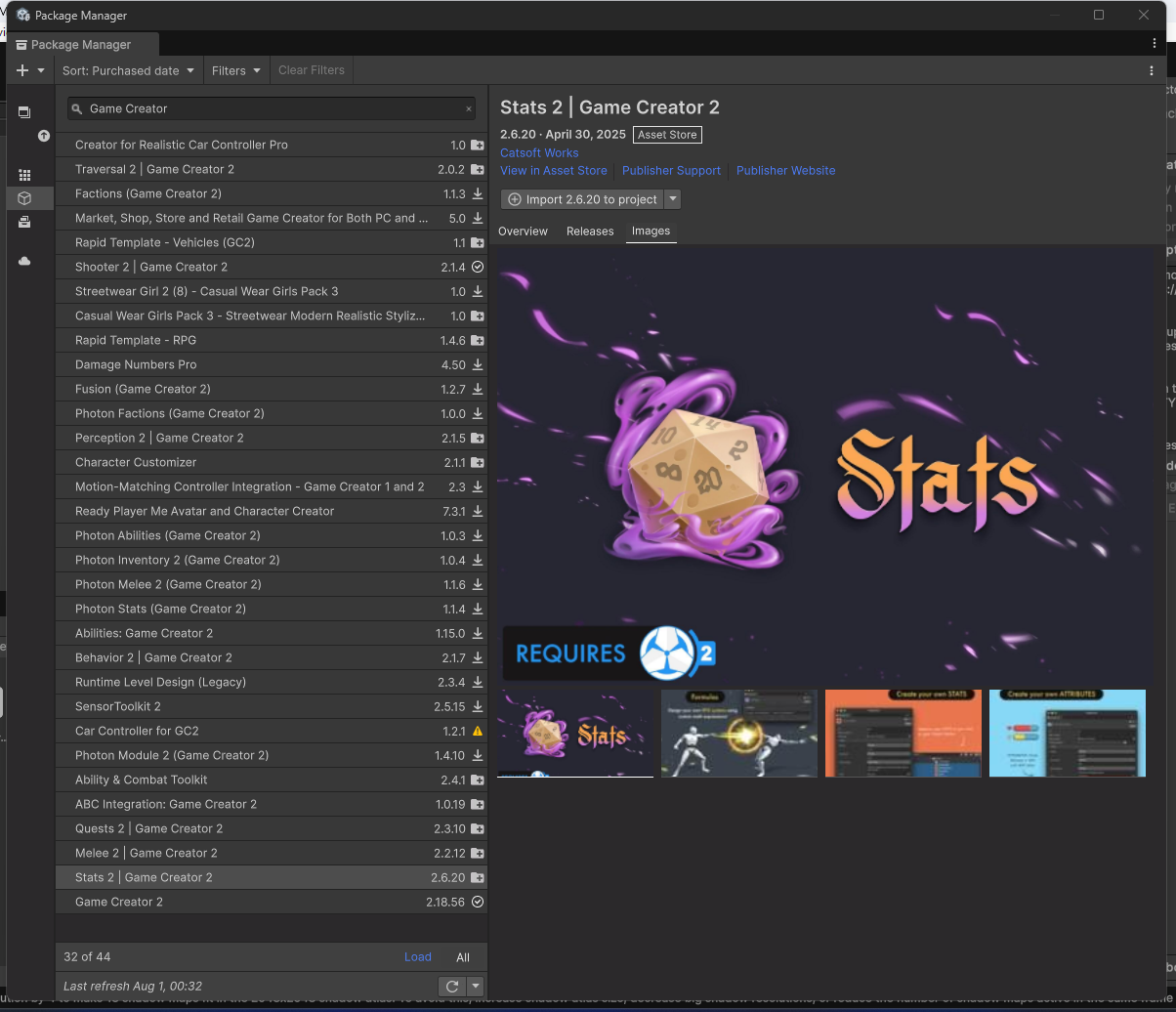
Task: Open the Sort: Purchased date dropdown
Action: [x=128, y=70]
